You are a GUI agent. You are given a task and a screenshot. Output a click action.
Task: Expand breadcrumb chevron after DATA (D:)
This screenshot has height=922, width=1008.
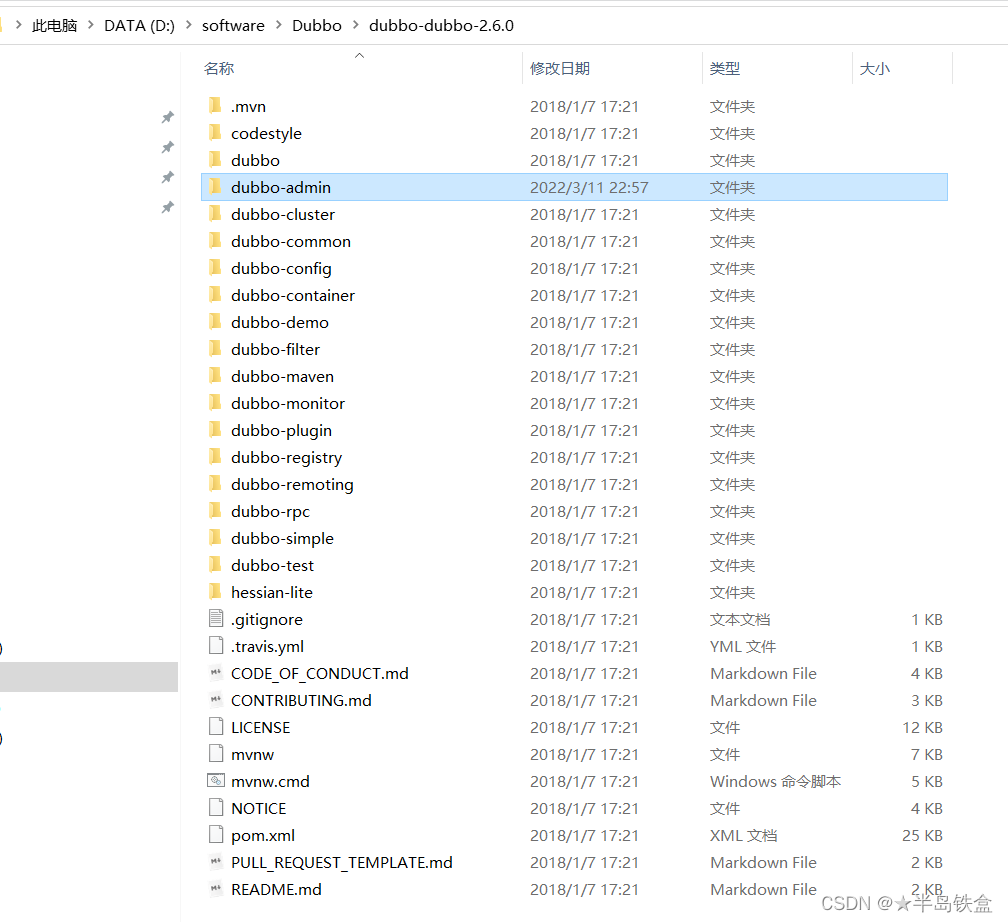tap(188, 25)
